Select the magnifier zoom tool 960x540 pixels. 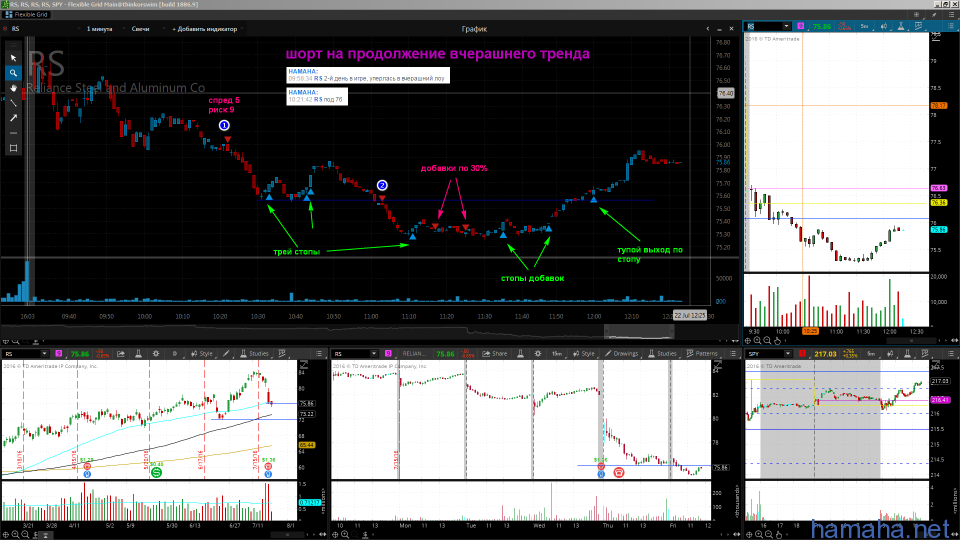[13, 73]
